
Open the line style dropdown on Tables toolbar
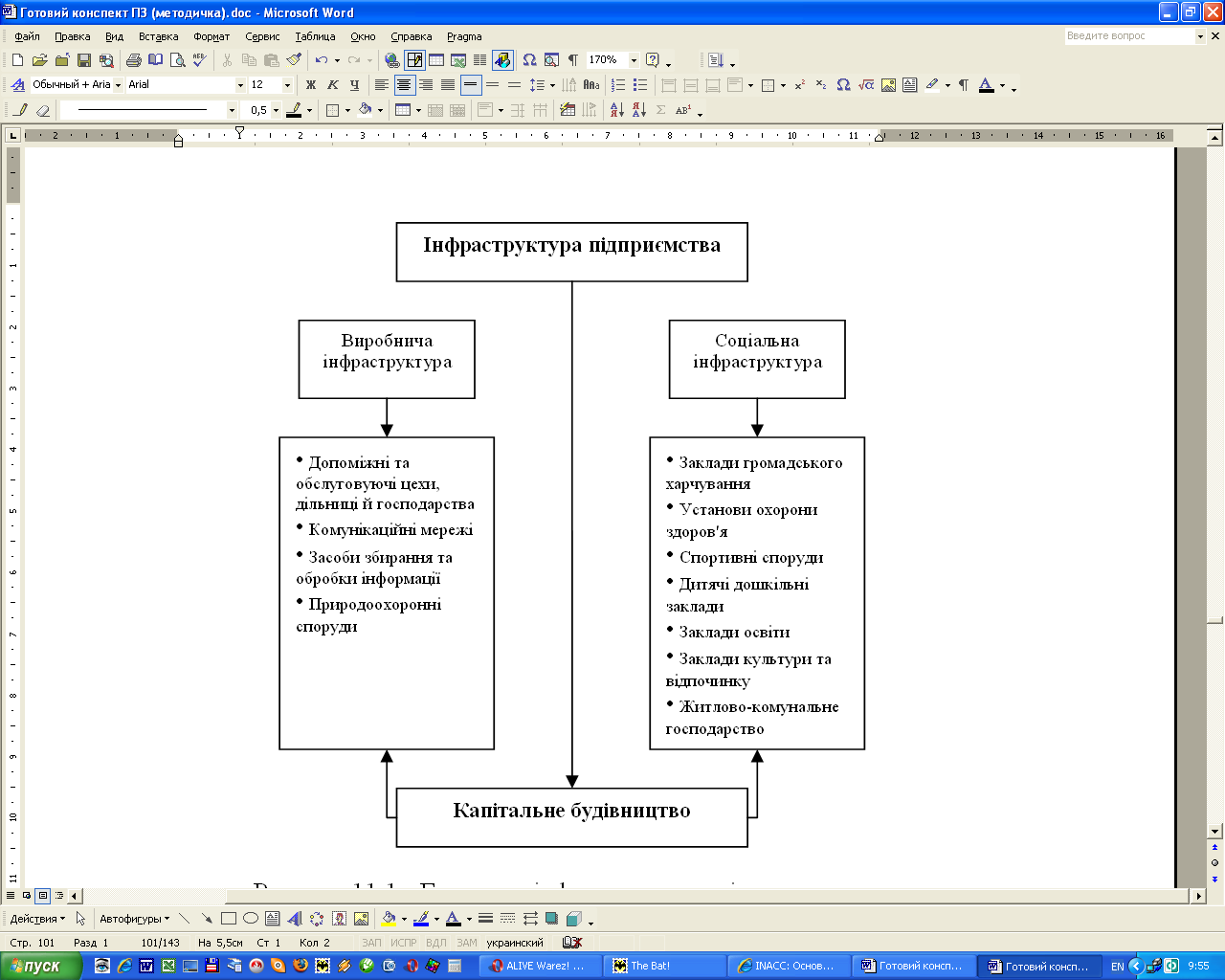[x=232, y=111]
